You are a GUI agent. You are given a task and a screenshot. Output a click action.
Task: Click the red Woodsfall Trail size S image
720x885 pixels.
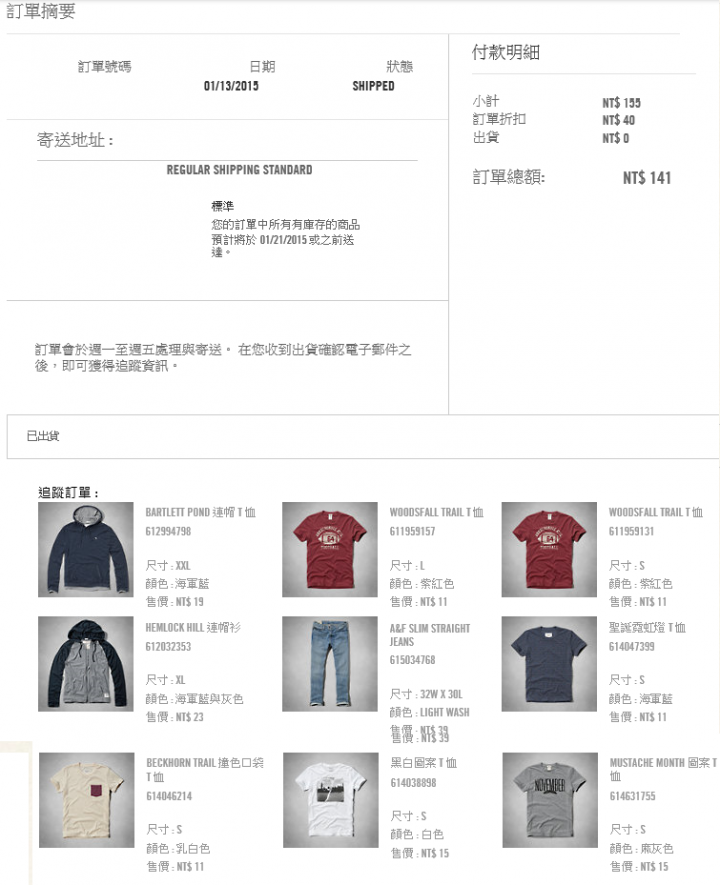point(549,549)
